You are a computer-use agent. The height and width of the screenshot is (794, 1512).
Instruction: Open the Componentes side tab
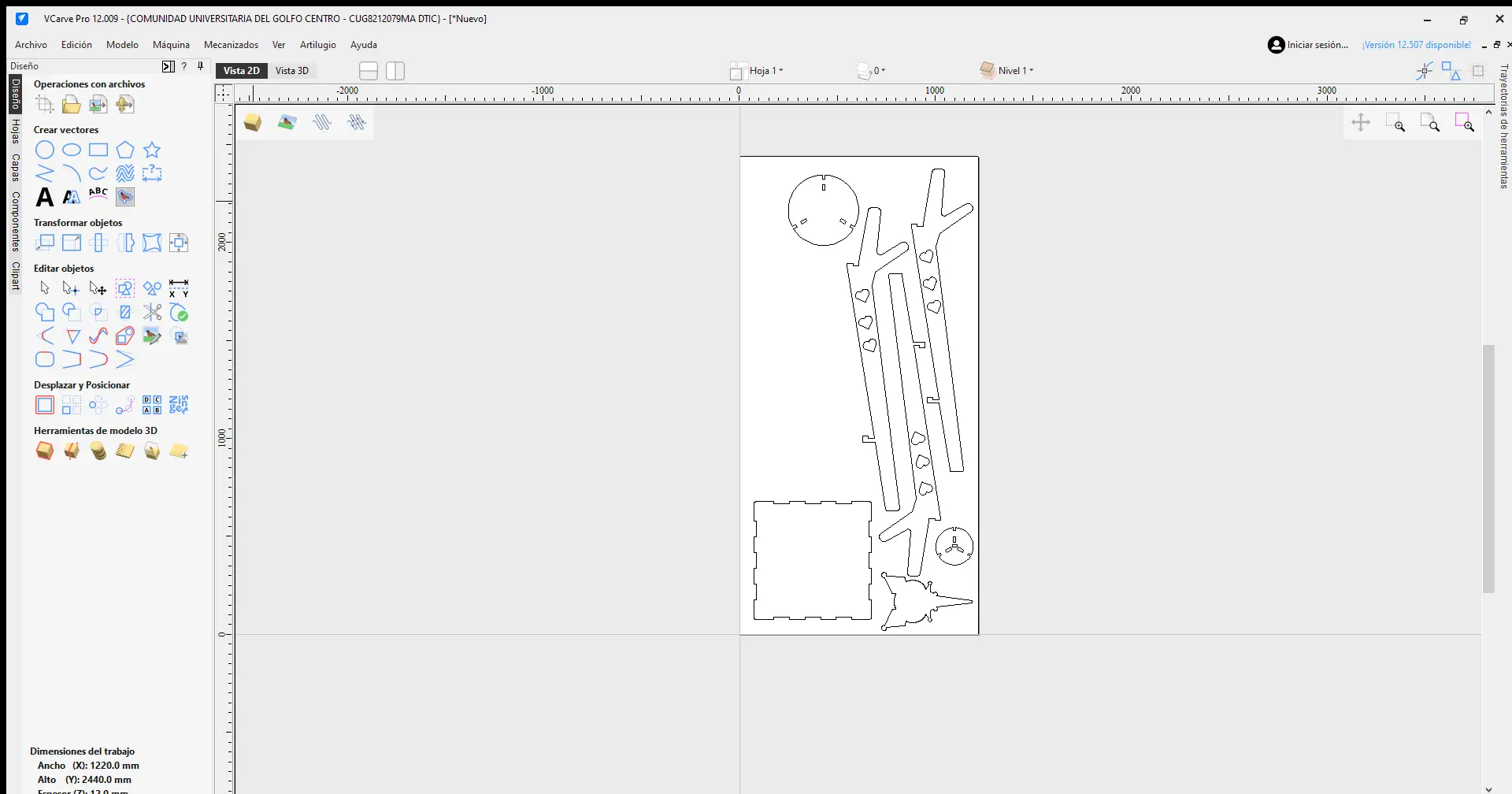16,221
